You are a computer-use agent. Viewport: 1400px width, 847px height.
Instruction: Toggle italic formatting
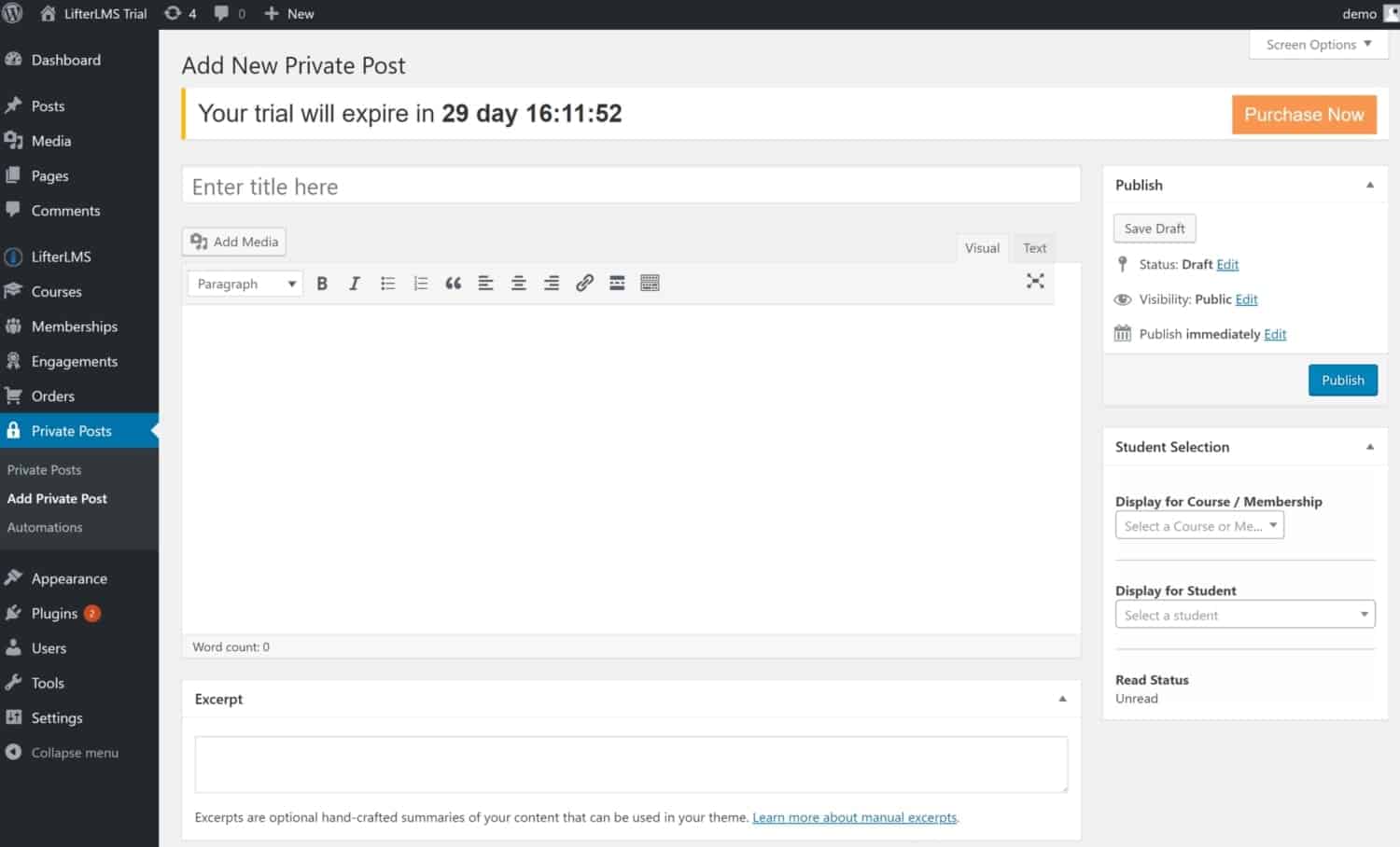click(355, 284)
